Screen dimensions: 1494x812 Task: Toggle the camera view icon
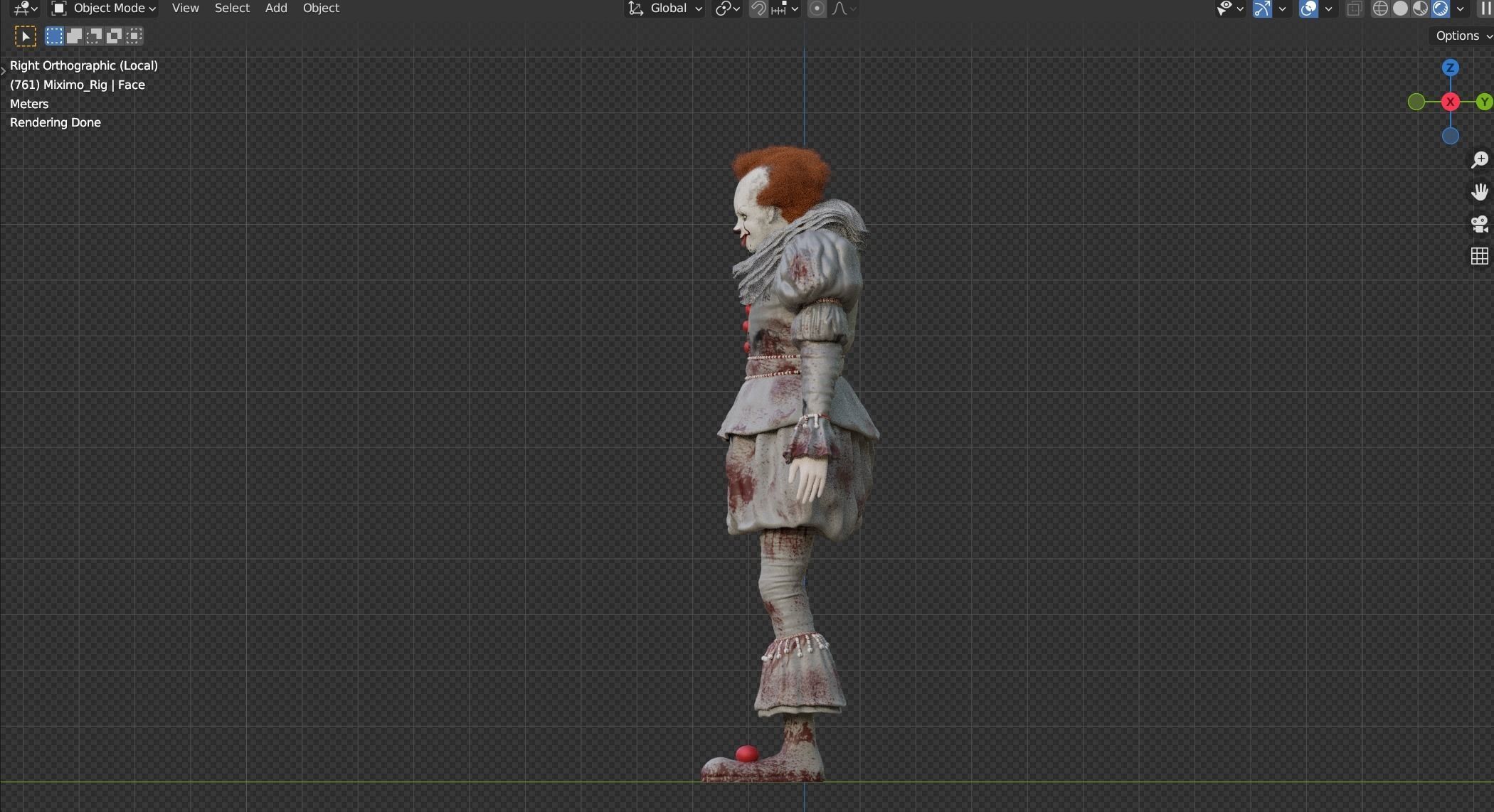click(1479, 224)
